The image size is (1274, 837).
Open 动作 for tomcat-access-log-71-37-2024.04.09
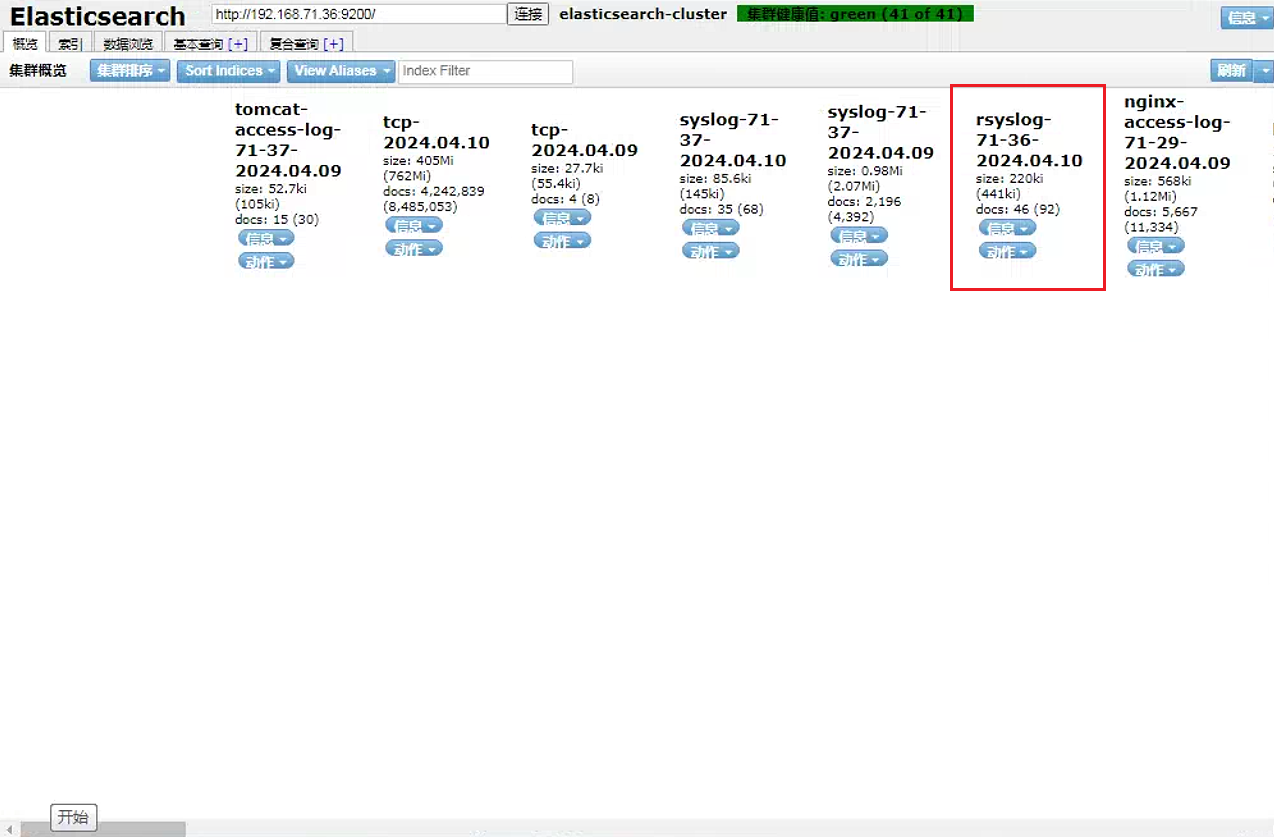tap(266, 261)
